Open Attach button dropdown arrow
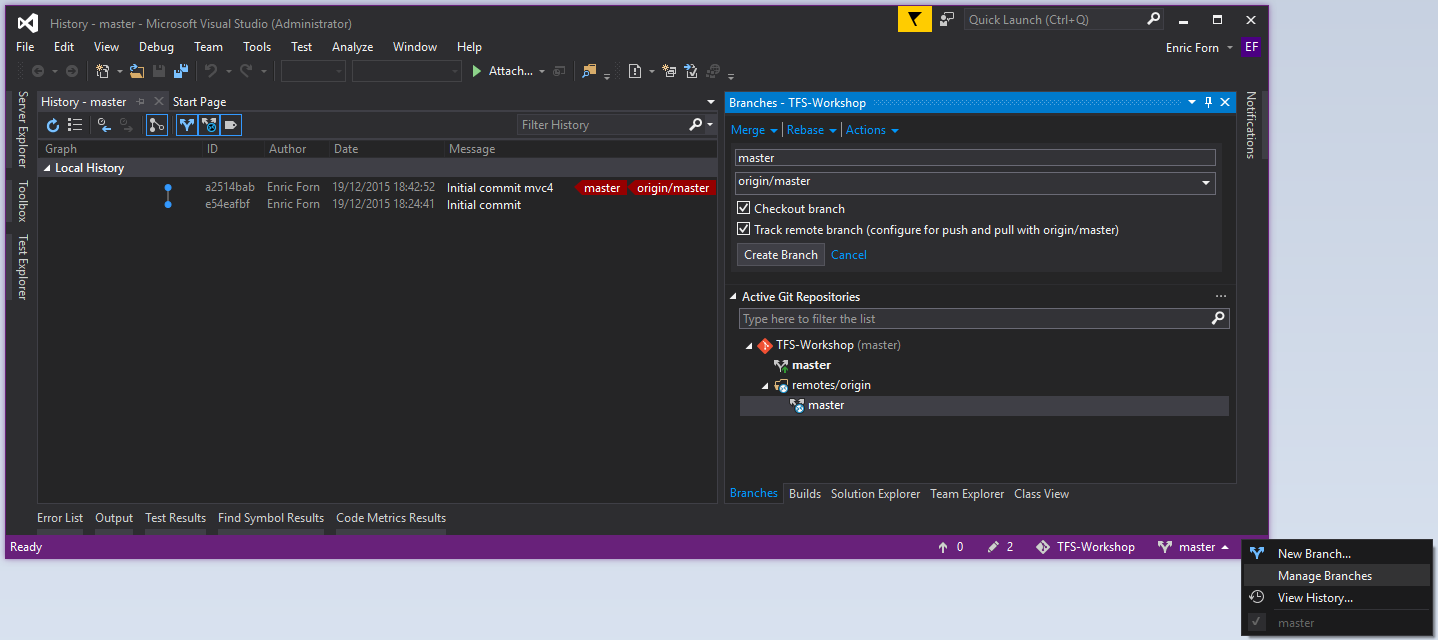 (x=542, y=71)
